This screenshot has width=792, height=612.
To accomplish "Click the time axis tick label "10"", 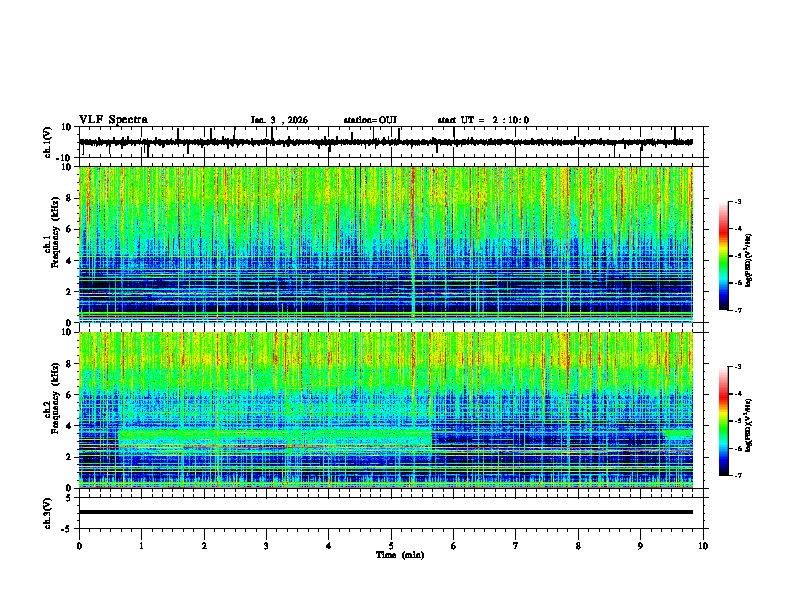I will [x=703, y=546].
